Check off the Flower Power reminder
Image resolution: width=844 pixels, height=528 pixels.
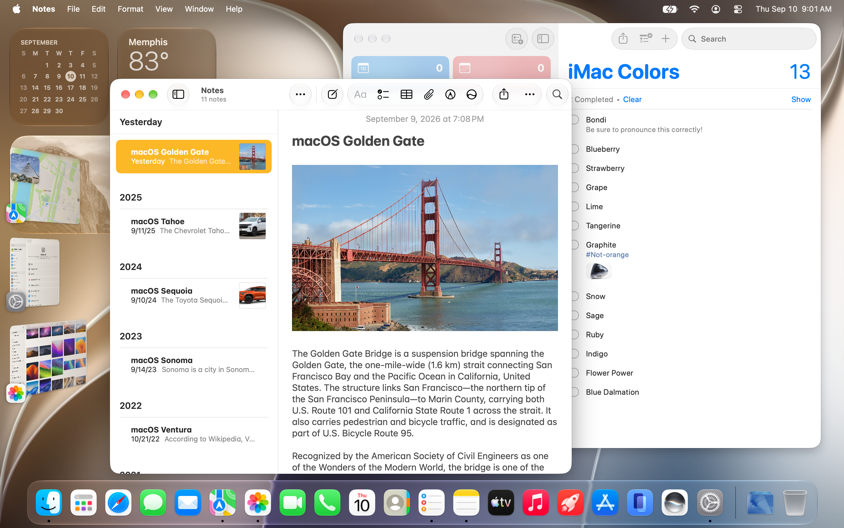[575, 373]
